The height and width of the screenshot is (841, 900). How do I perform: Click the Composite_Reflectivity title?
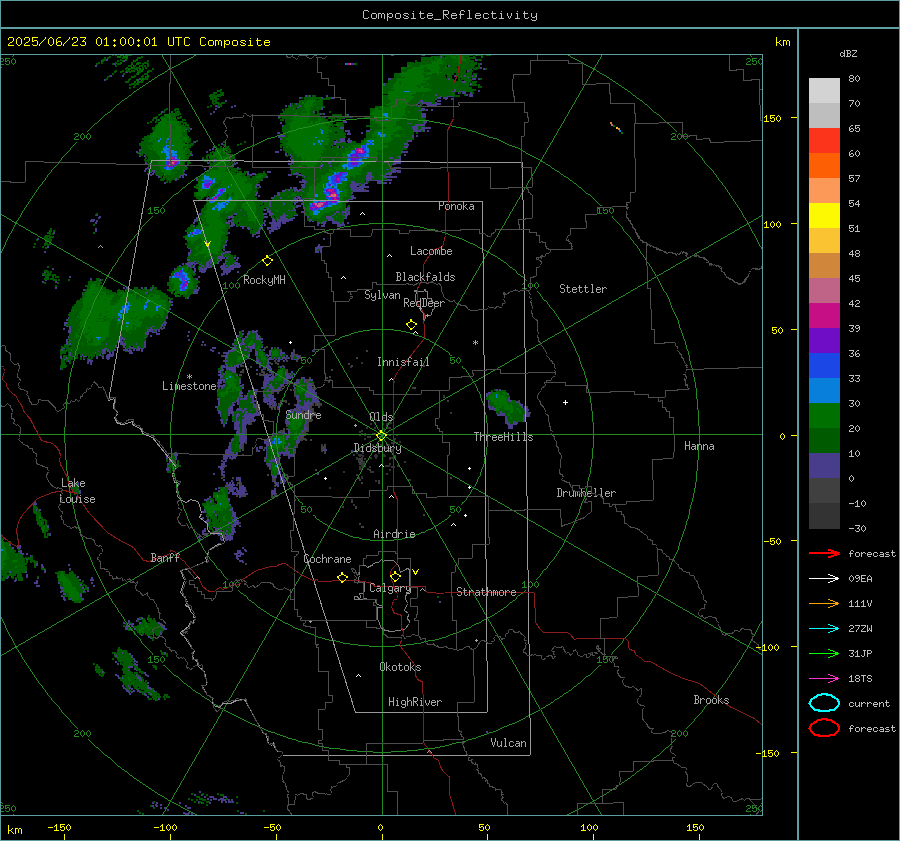pyautogui.click(x=450, y=15)
